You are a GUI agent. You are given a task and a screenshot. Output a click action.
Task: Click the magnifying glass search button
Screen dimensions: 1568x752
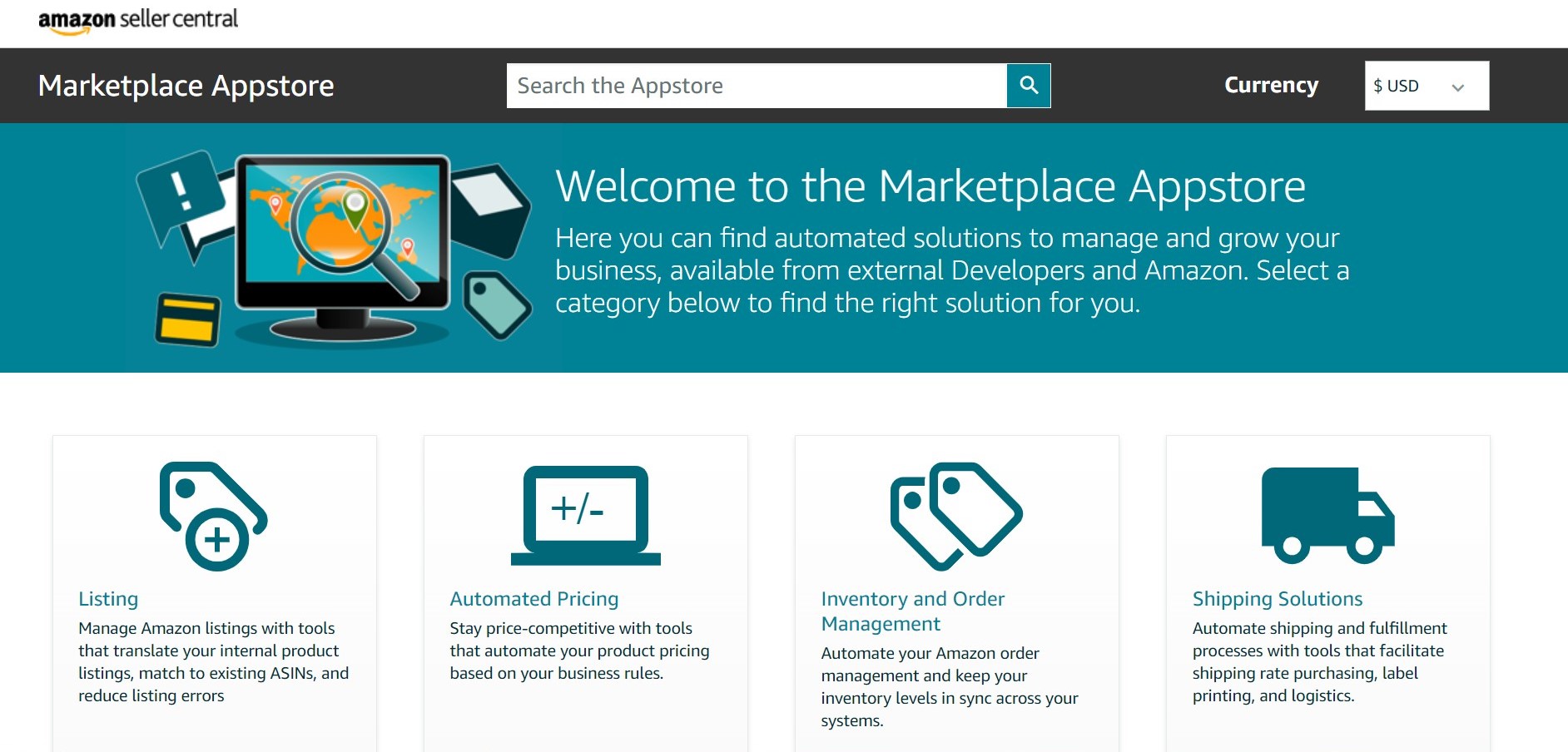point(1029,86)
